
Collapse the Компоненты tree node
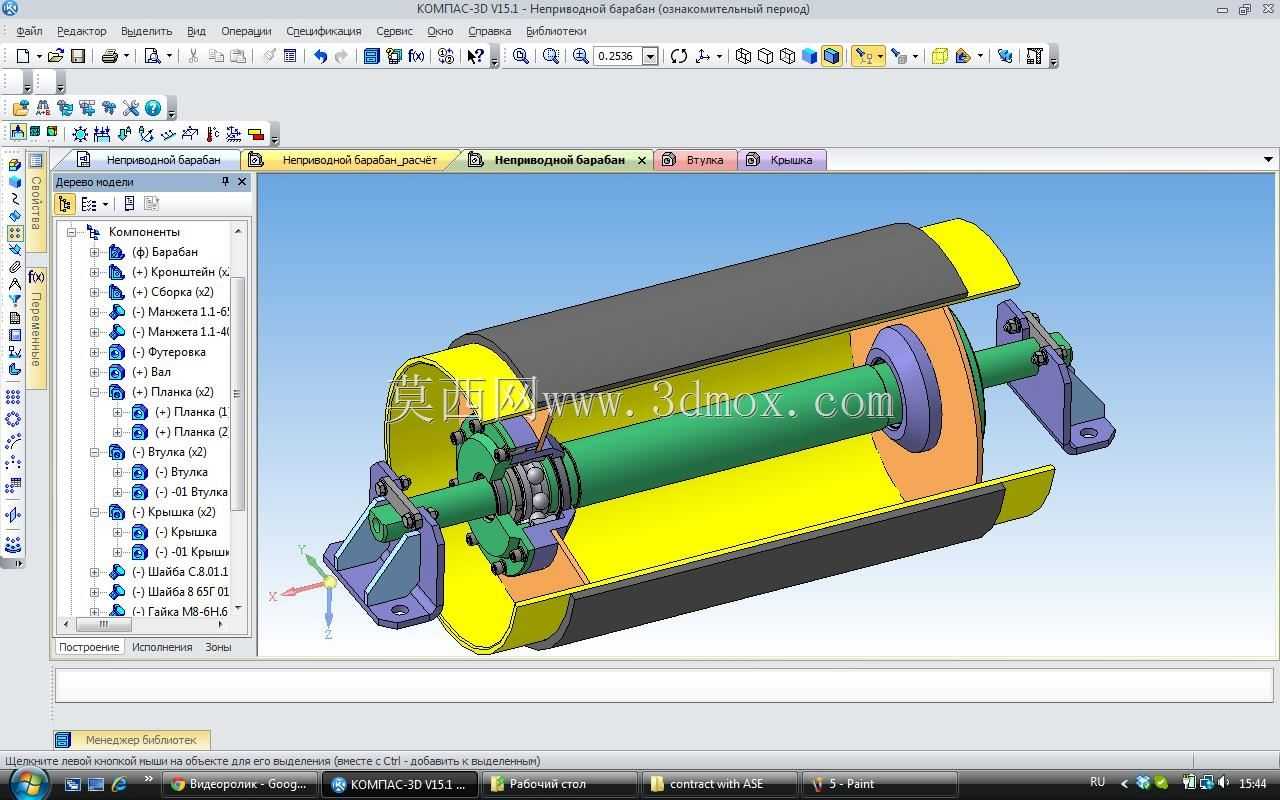pos(72,232)
